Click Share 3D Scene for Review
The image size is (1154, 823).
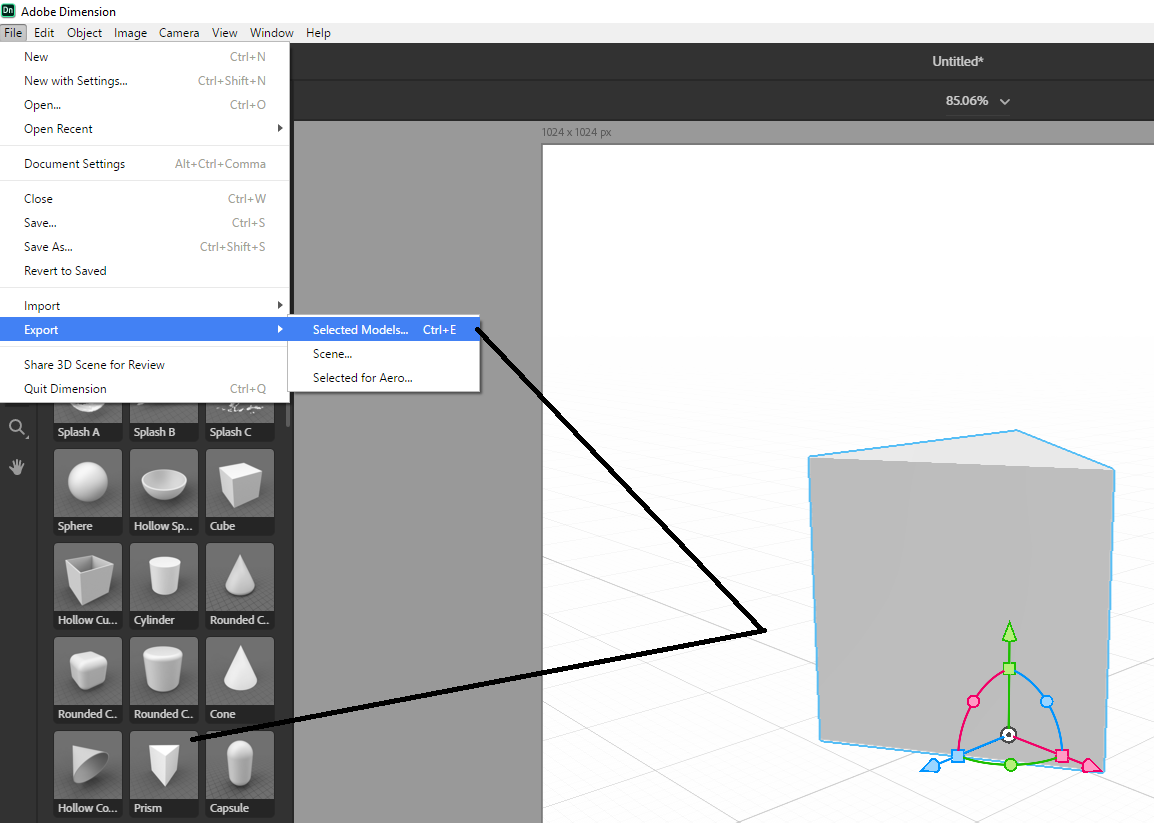(94, 364)
